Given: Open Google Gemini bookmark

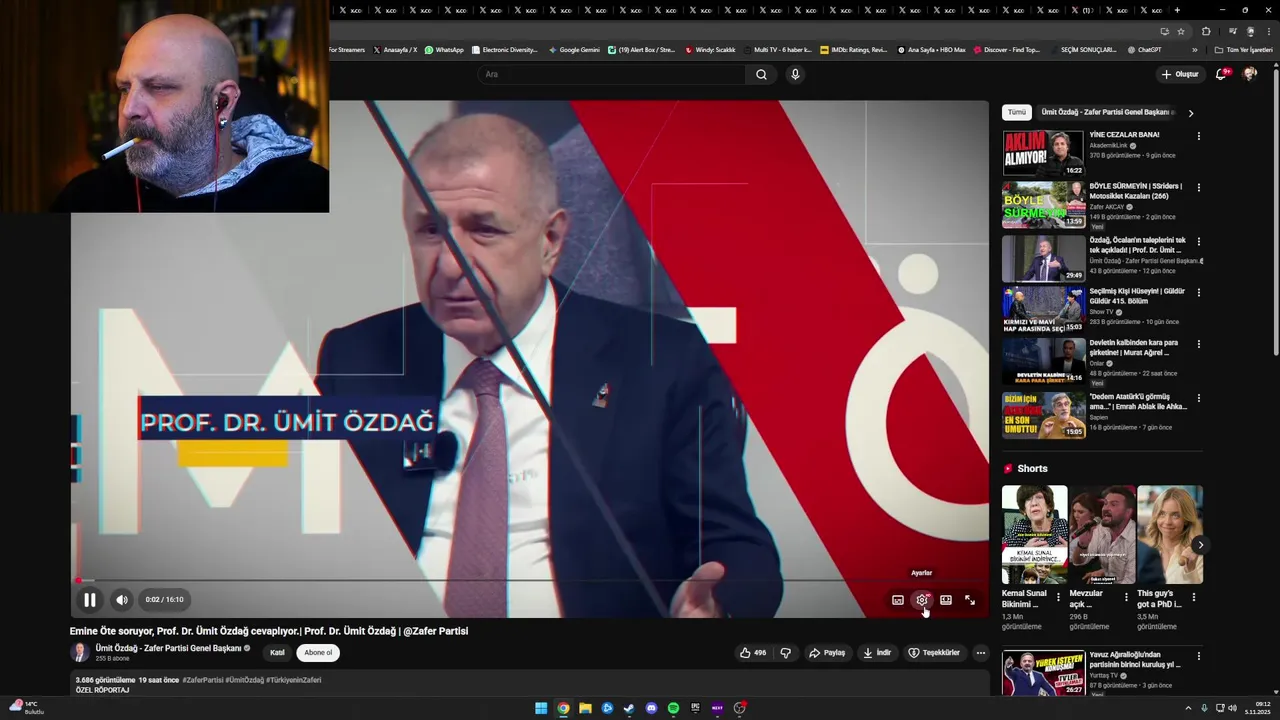Looking at the screenshot, I should 574,50.
